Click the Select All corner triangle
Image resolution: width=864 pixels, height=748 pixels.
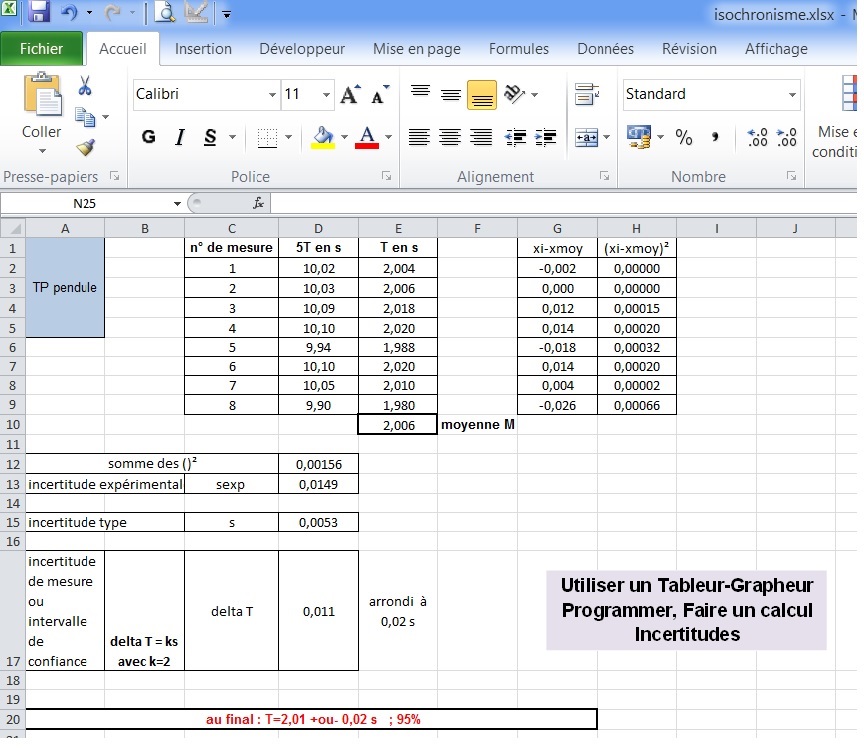pyautogui.click(x=13, y=228)
